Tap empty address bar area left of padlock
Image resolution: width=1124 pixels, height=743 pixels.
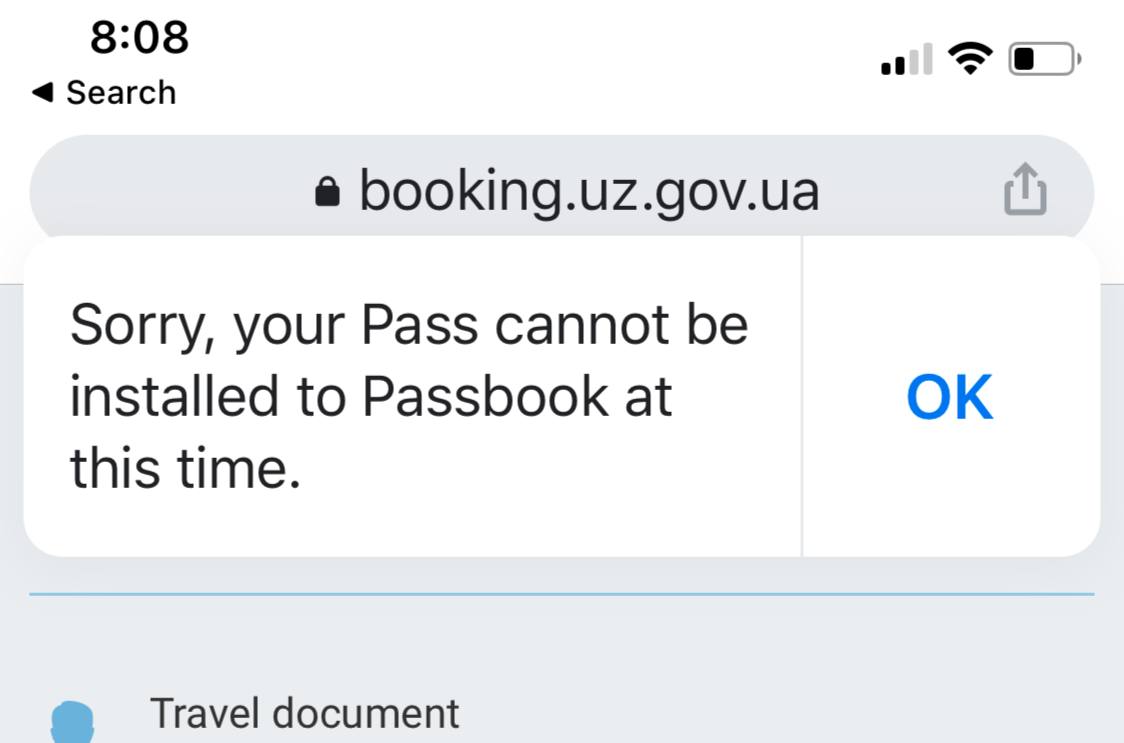point(172,191)
